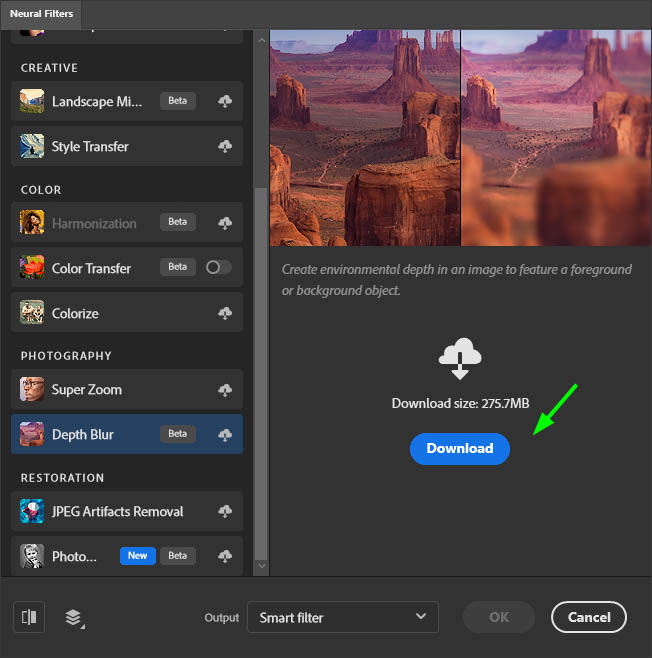652x658 pixels.
Task: Select the Landscape Mixer thumbnail
Action: click(32, 101)
